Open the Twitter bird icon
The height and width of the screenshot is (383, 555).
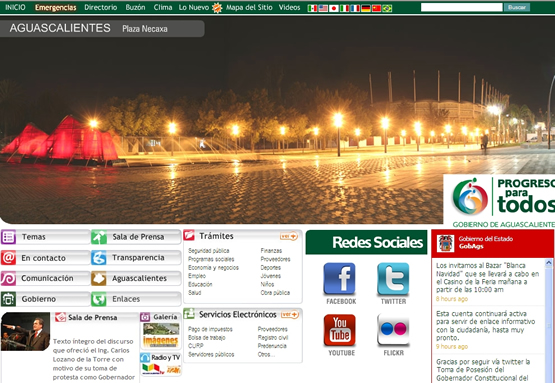coord(393,279)
